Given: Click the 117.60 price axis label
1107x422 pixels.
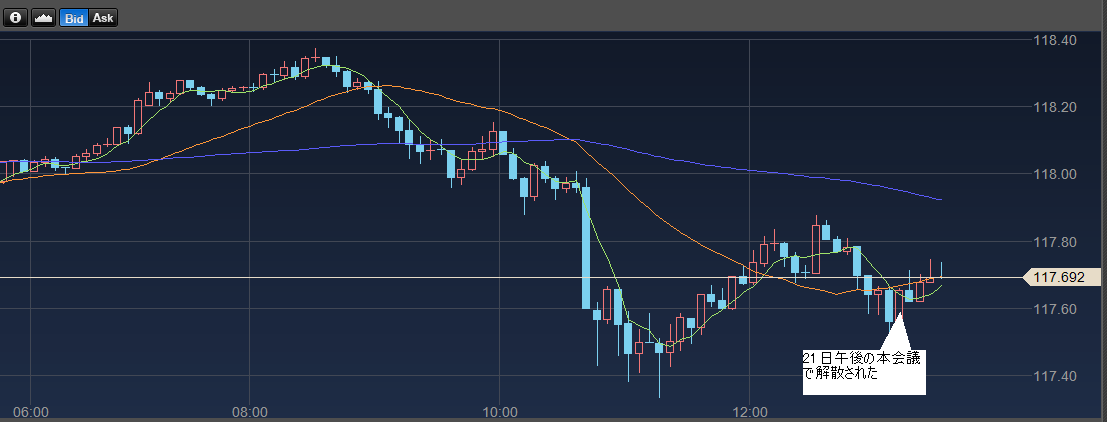Looking at the screenshot, I should click(x=1054, y=309).
